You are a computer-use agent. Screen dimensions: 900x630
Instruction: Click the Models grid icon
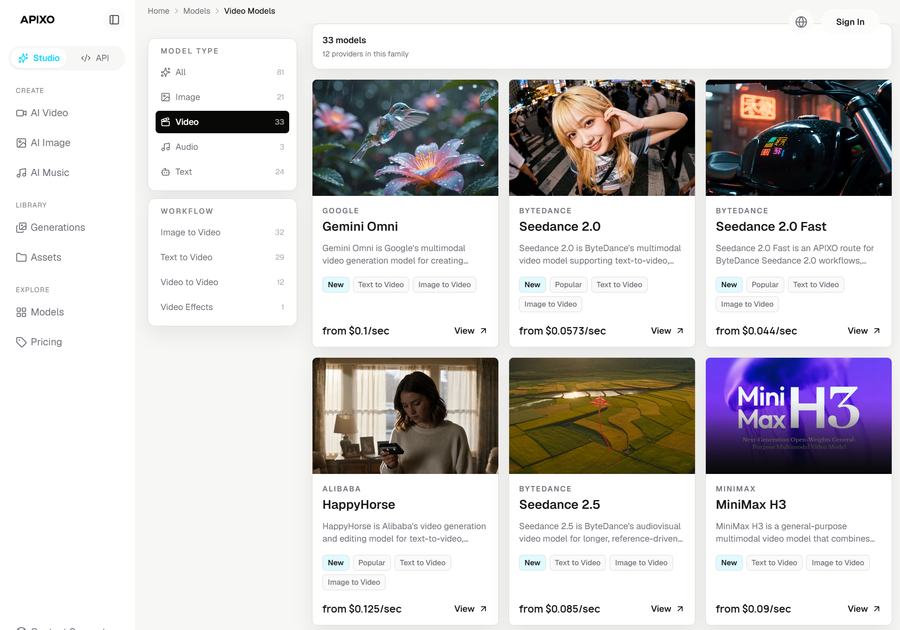click(21, 312)
